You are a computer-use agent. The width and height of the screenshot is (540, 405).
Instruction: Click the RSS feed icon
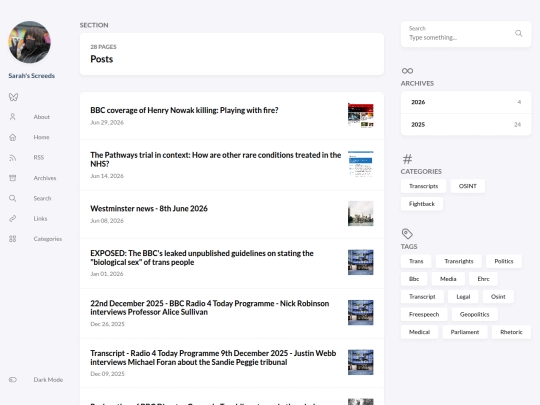coord(13,157)
